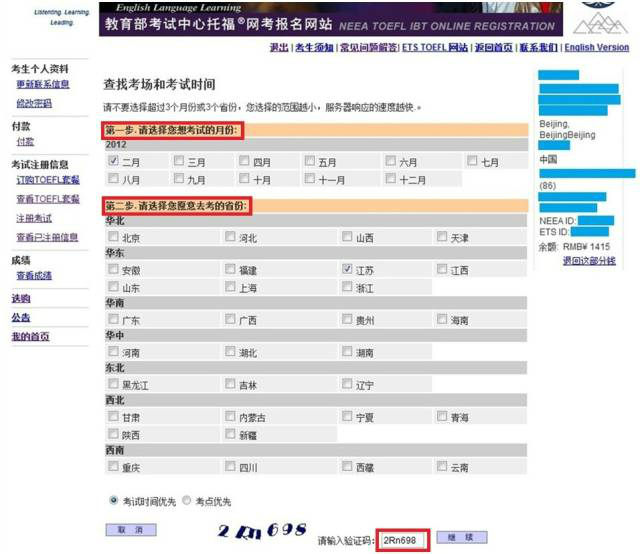The image size is (640, 554).
Task: Uncheck the 二月 month checkbox
Action: (114, 161)
